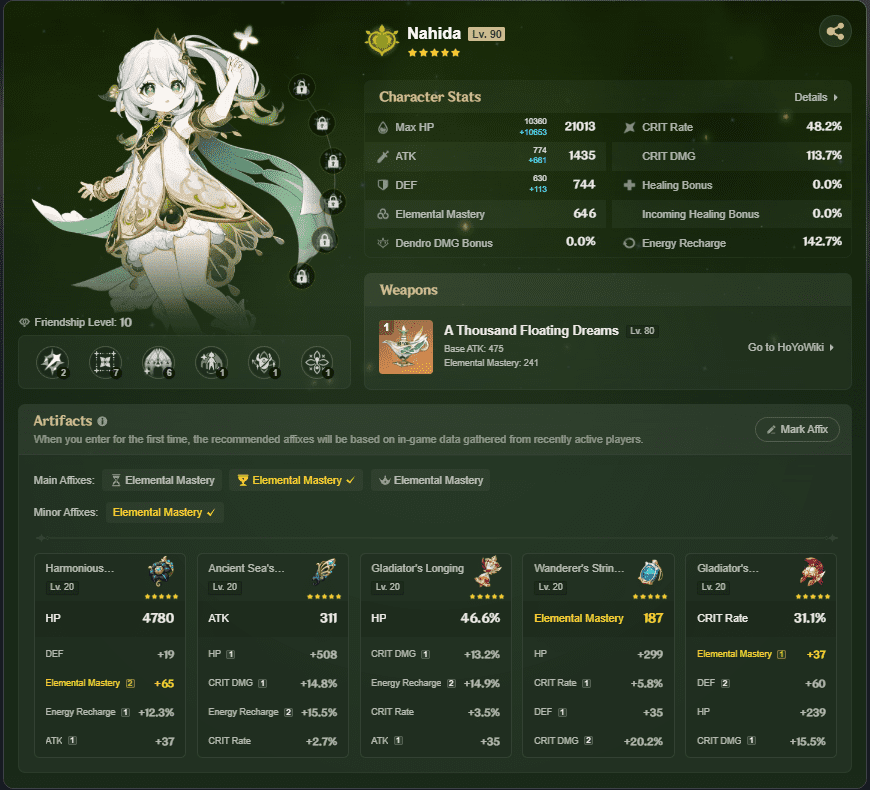Open Go to HoYoWiki link
This screenshot has height=790, width=870.
point(791,347)
